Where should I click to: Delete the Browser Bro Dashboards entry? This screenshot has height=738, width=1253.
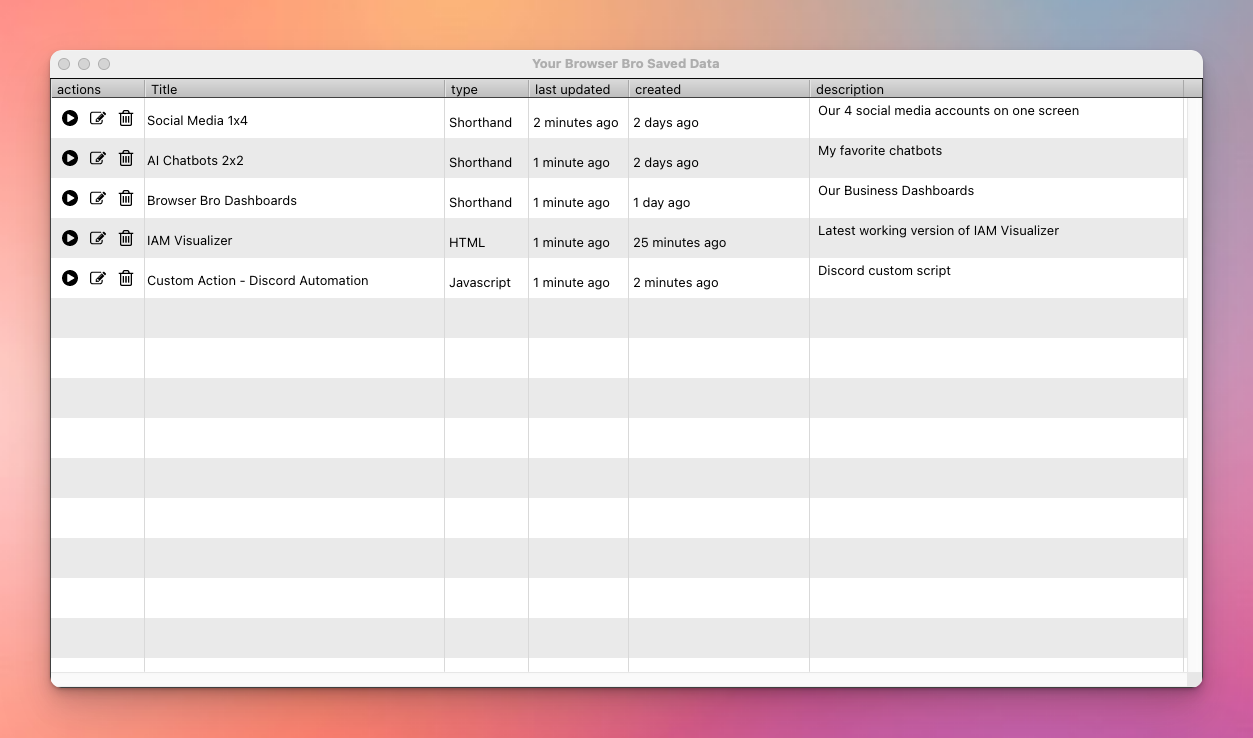pyautogui.click(x=126, y=198)
